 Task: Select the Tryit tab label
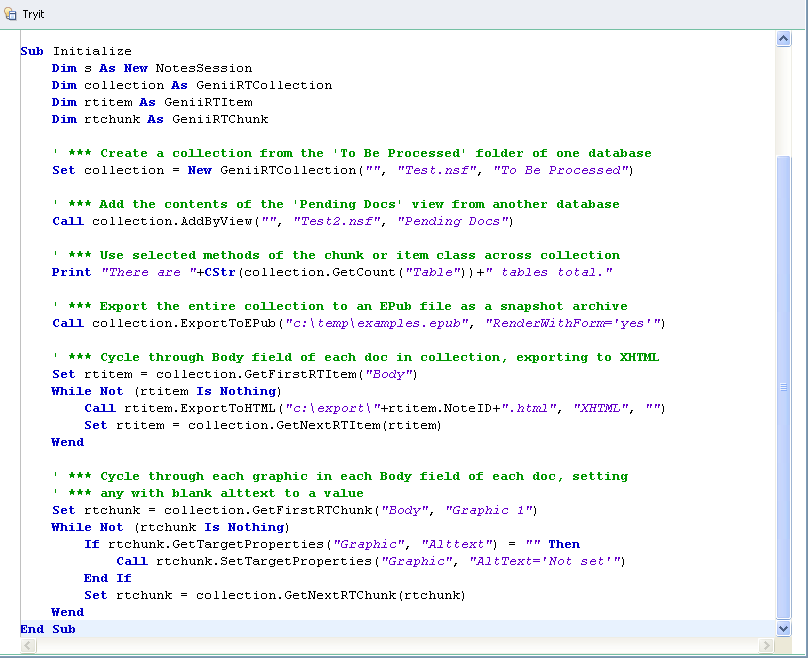coord(33,15)
